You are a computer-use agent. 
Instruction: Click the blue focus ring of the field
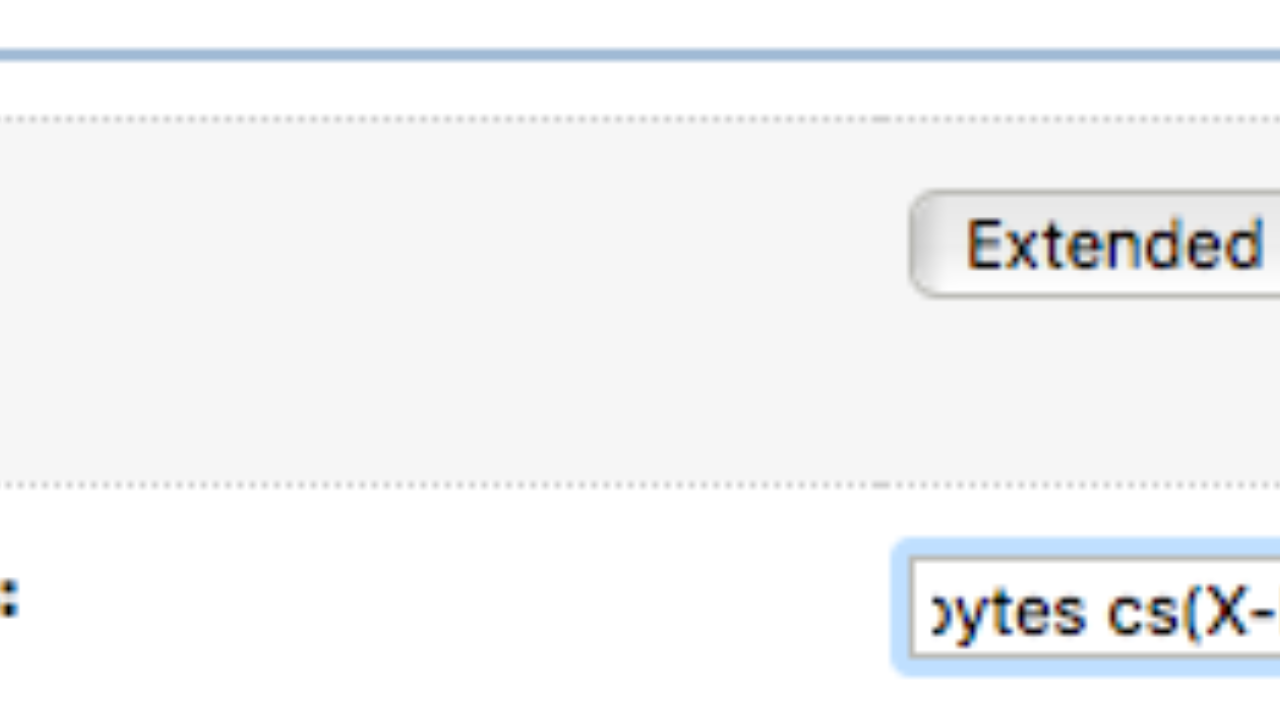pos(900,608)
